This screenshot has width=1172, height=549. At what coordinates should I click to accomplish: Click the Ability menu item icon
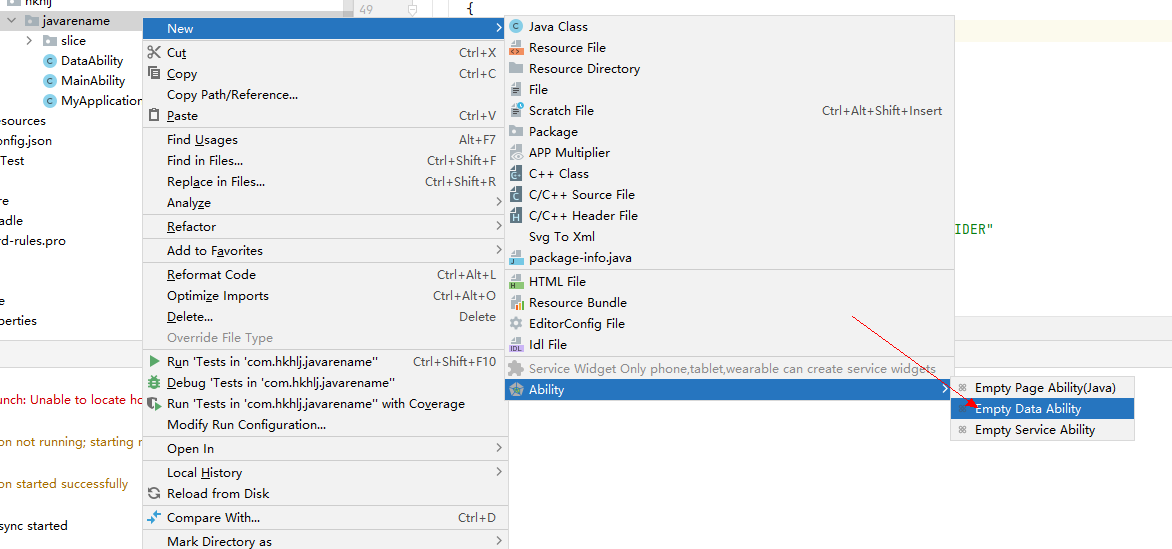tap(516, 389)
